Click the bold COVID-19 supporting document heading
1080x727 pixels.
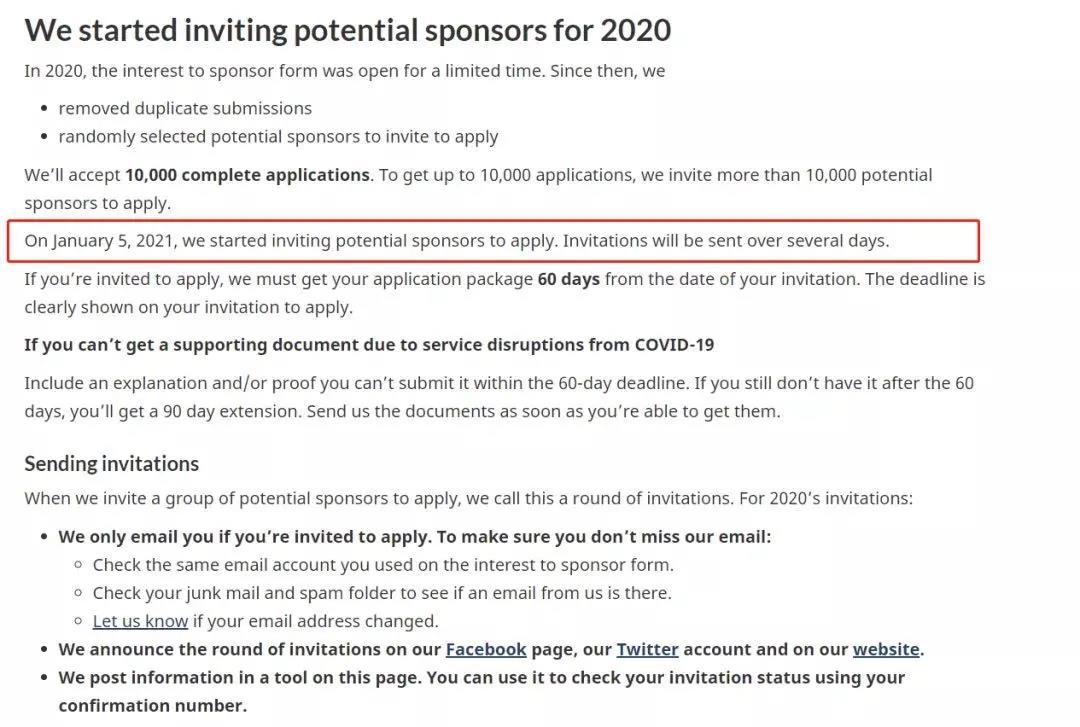click(369, 345)
